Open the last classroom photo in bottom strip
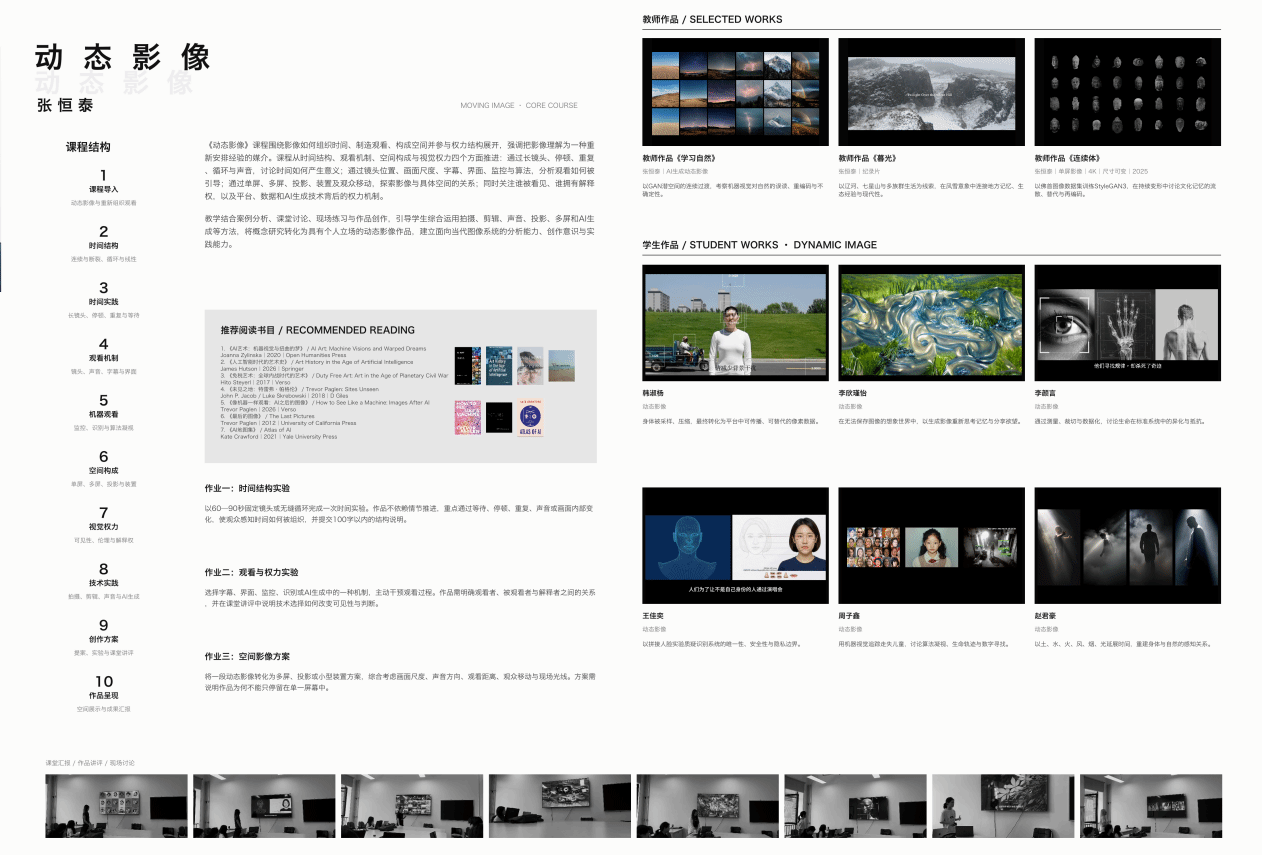The image size is (1262, 855). click(x=1151, y=805)
